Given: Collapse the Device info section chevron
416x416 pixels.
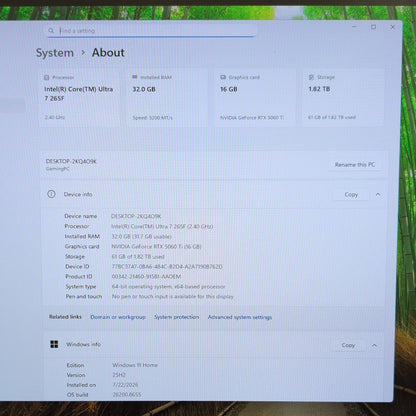Looking at the screenshot, I should point(378,194).
